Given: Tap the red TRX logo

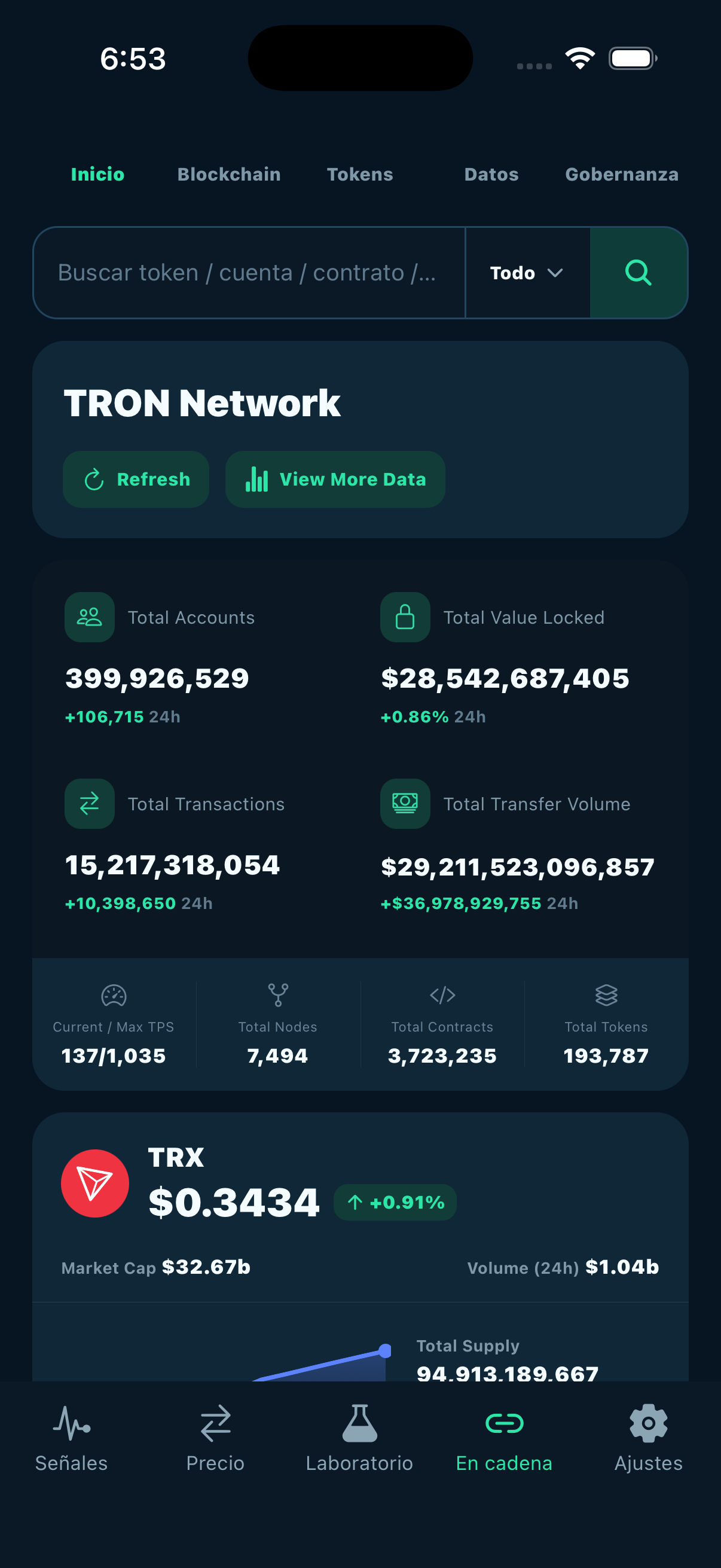Looking at the screenshot, I should (95, 1183).
